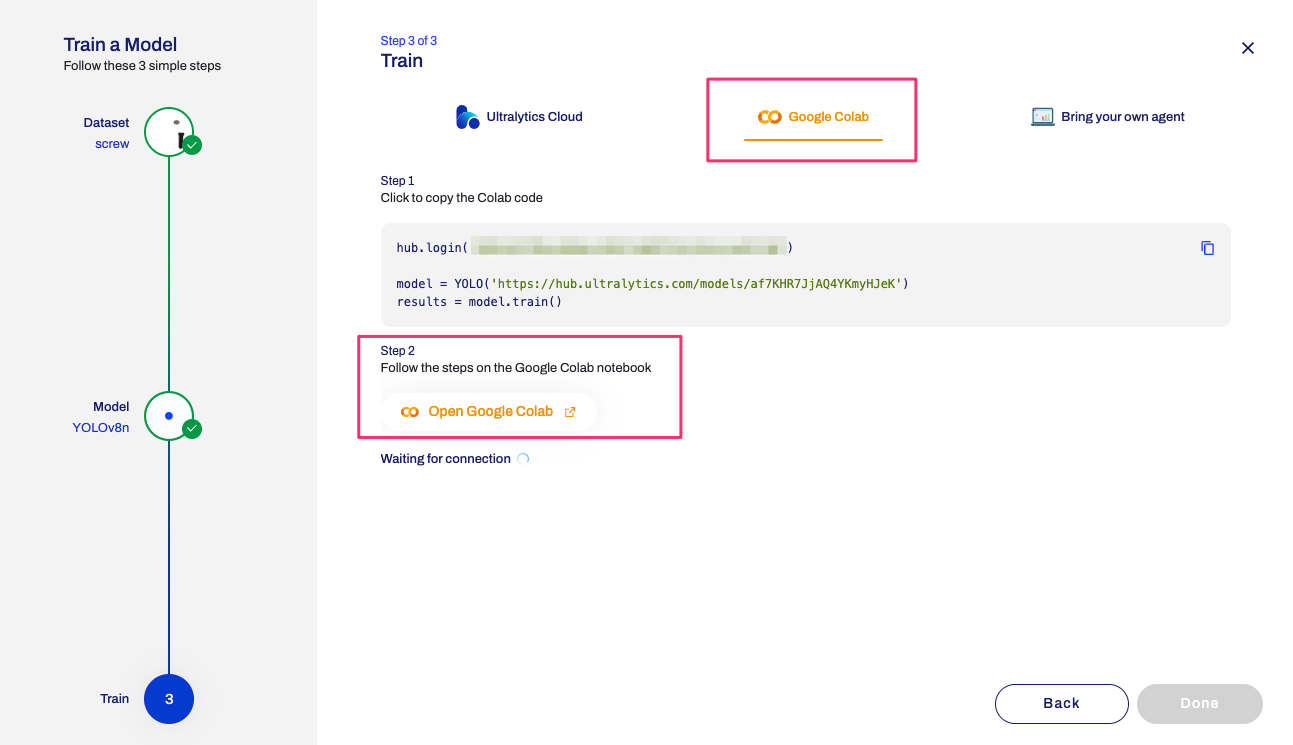Jump to the Dataset step circle
This screenshot has width=1293, height=745.
point(168,132)
